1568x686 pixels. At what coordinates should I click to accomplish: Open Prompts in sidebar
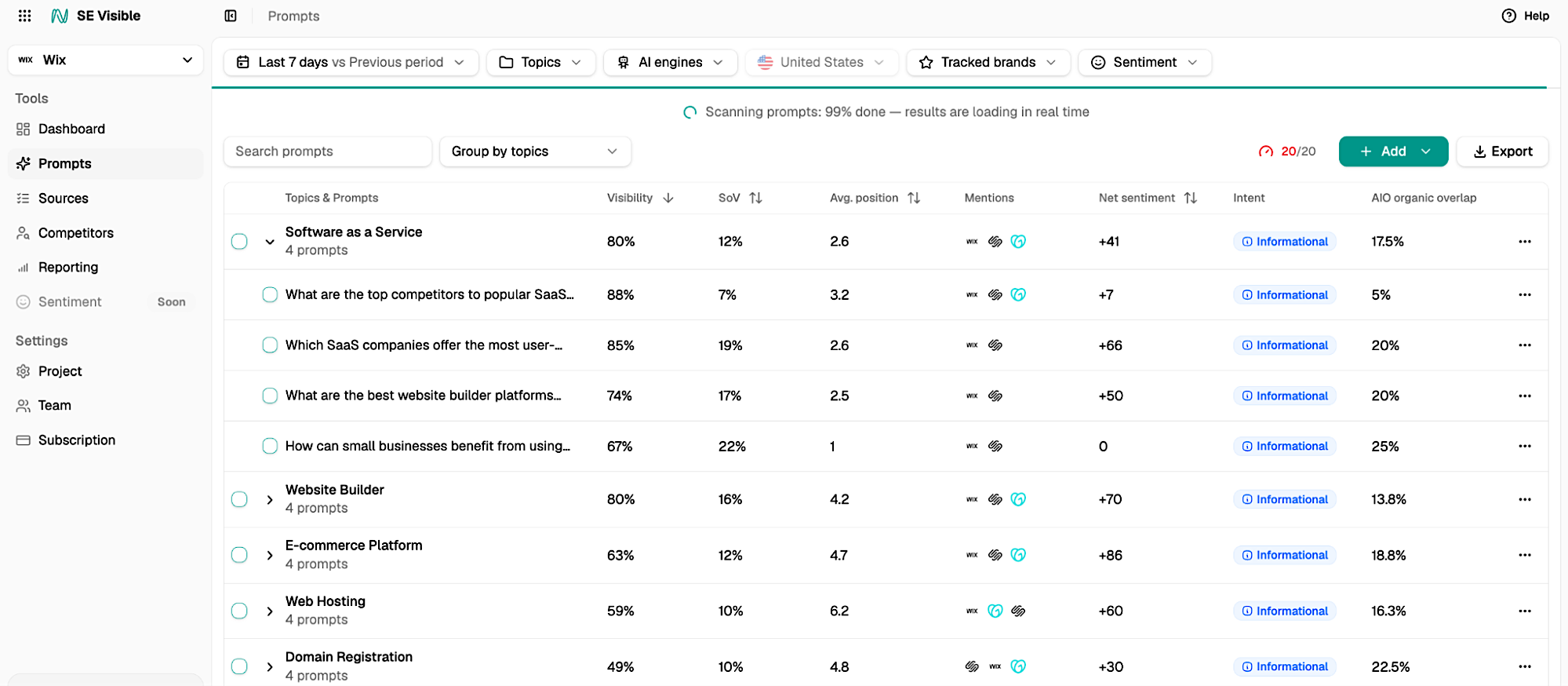(105, 163)
